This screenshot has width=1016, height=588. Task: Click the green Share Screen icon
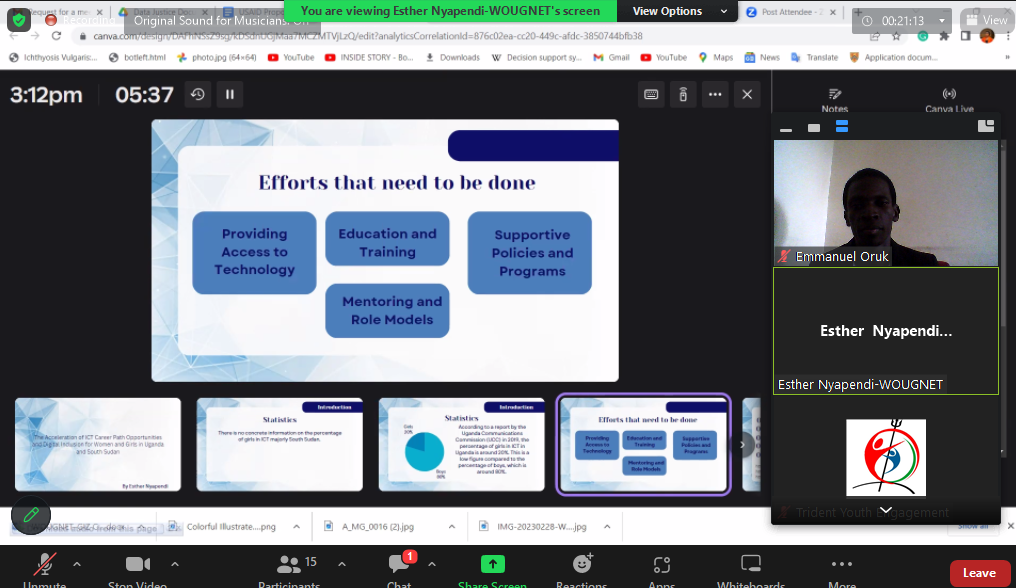click(492, 565)
